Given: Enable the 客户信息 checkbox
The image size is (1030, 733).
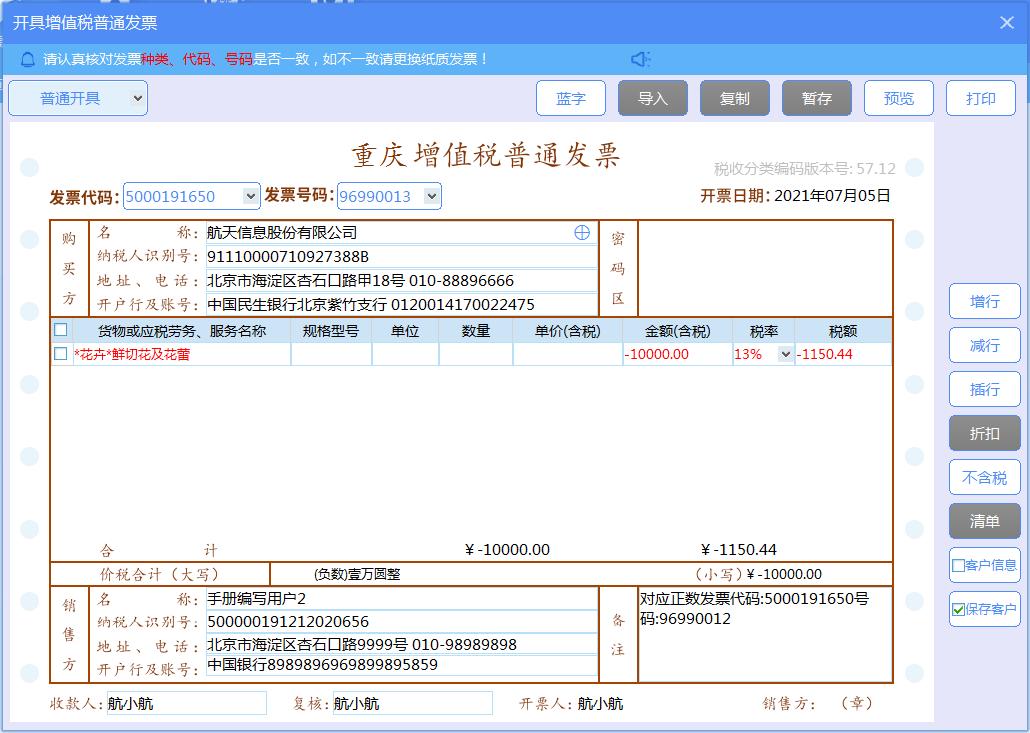Looking at the screenshot, I should click(956, 565).
